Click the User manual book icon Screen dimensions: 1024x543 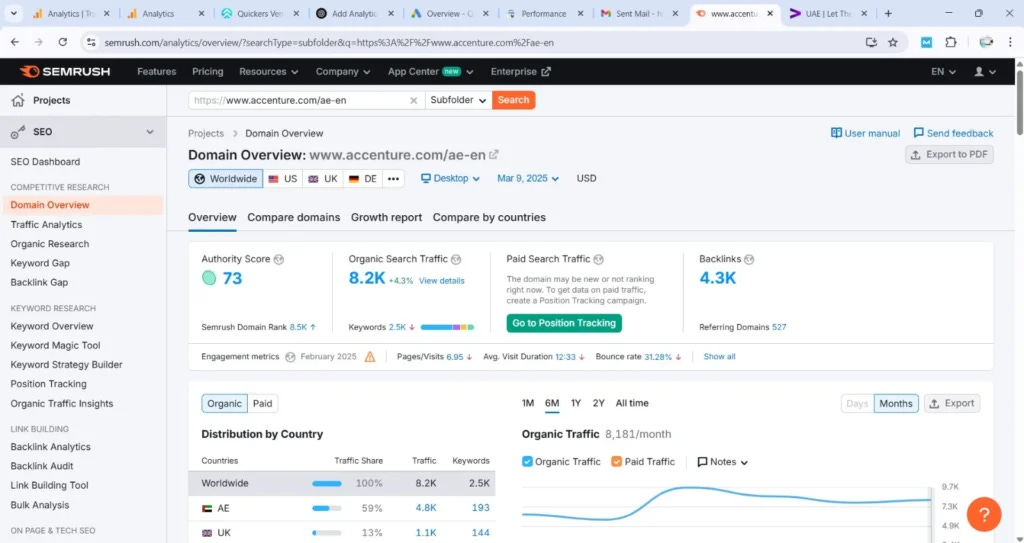(x=836, y=133)
